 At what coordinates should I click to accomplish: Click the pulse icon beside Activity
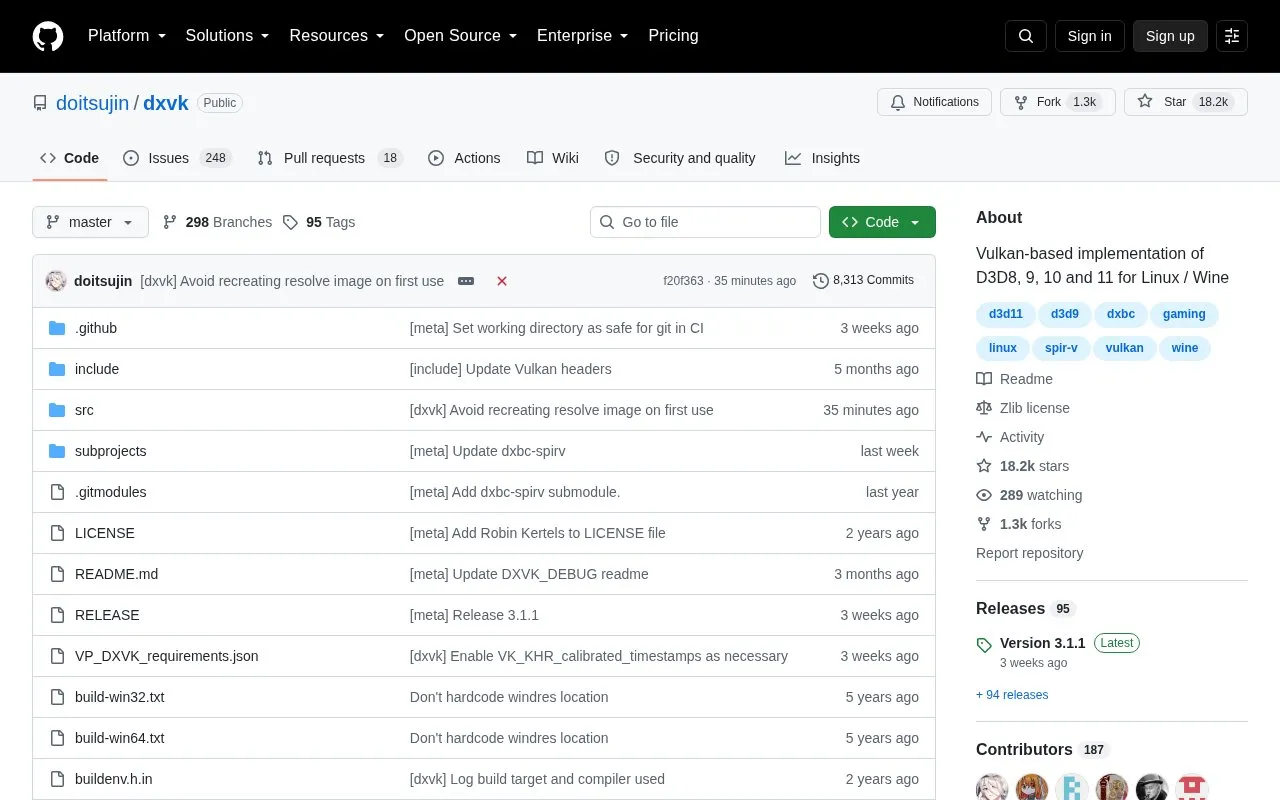(x=984, y=437)
